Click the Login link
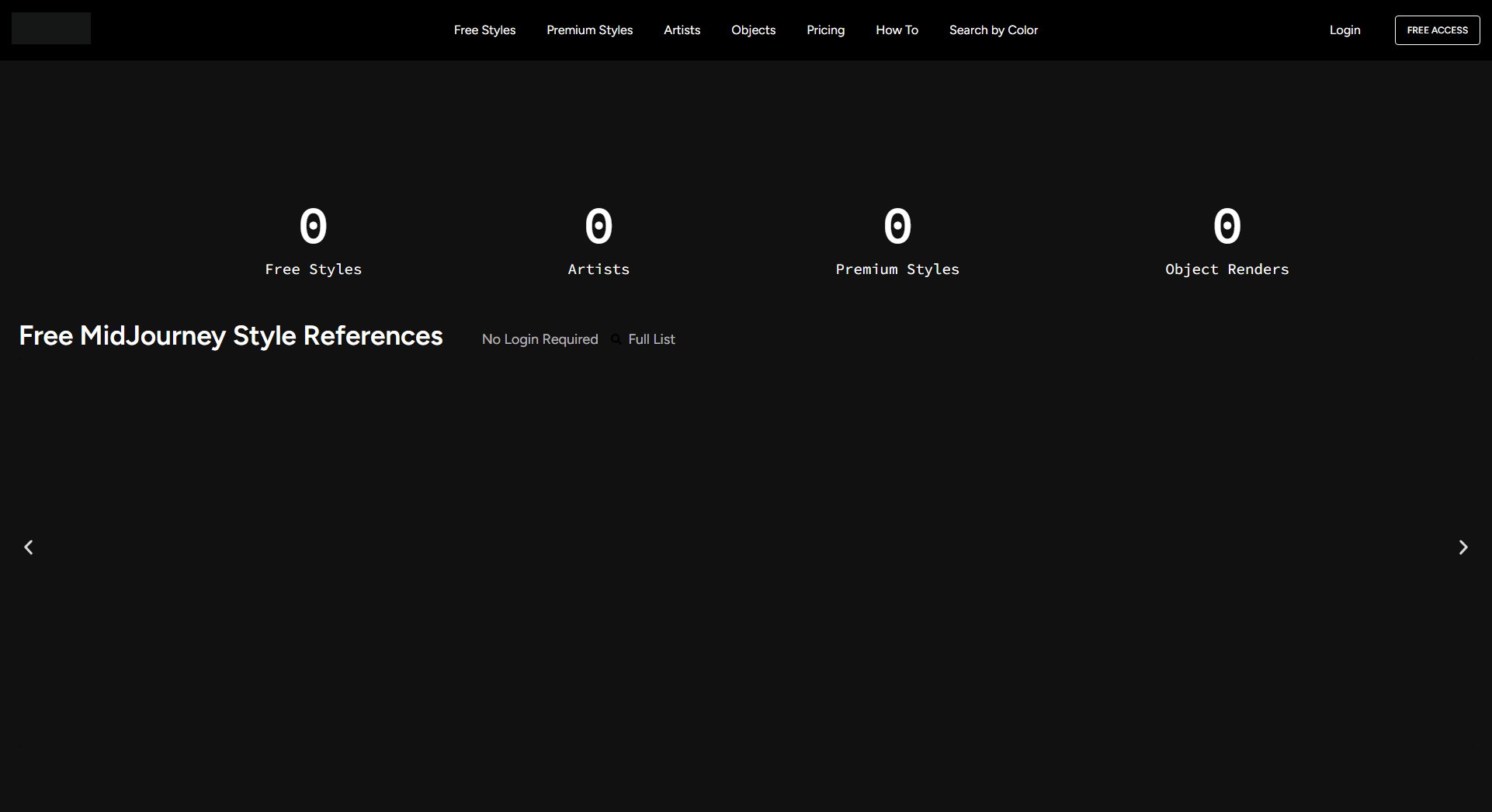1492x812 pixels. pyautogui.click(x=1345, y=30)
